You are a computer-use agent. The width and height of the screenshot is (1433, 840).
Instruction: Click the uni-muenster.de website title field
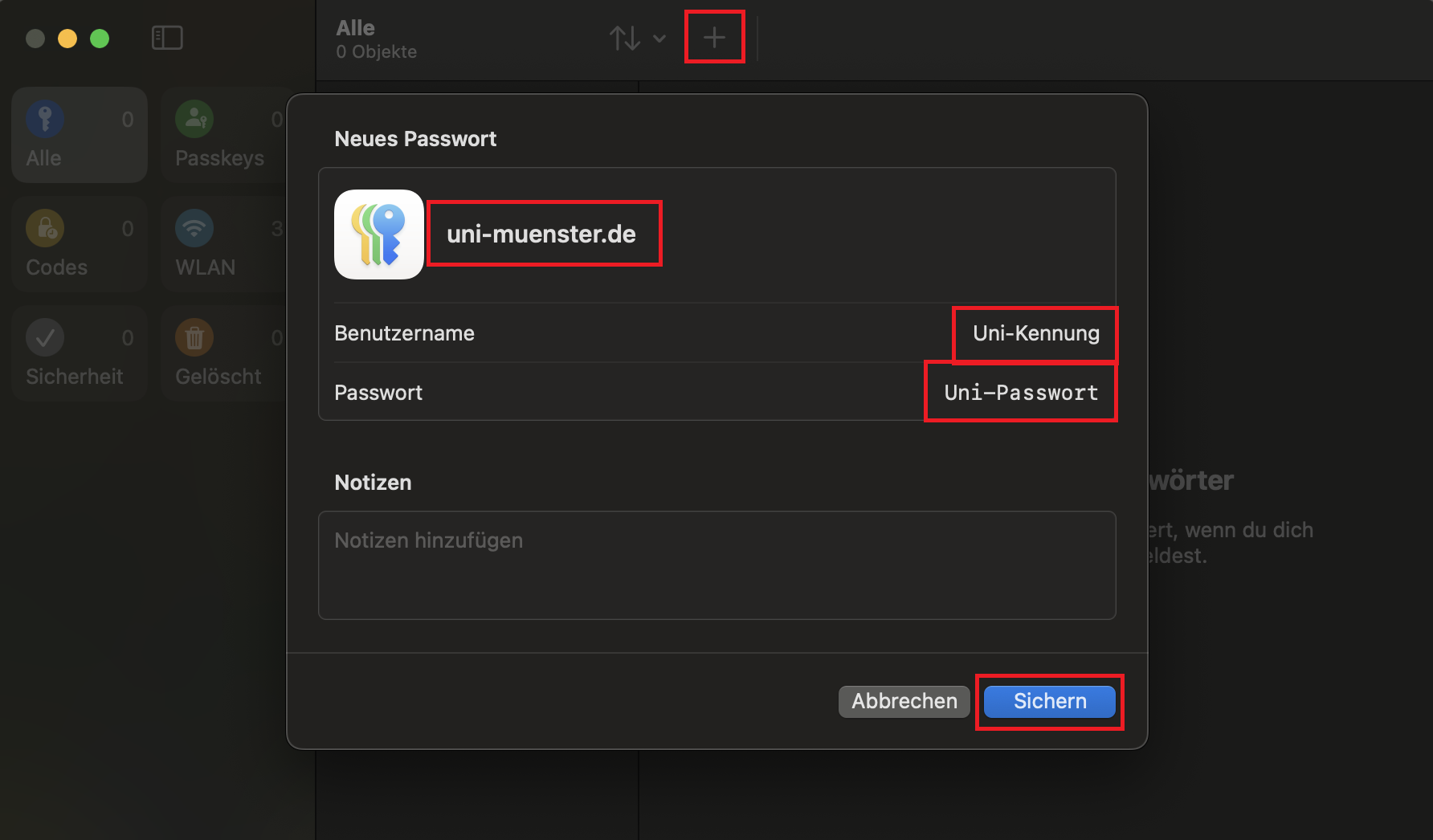[542, 234]
